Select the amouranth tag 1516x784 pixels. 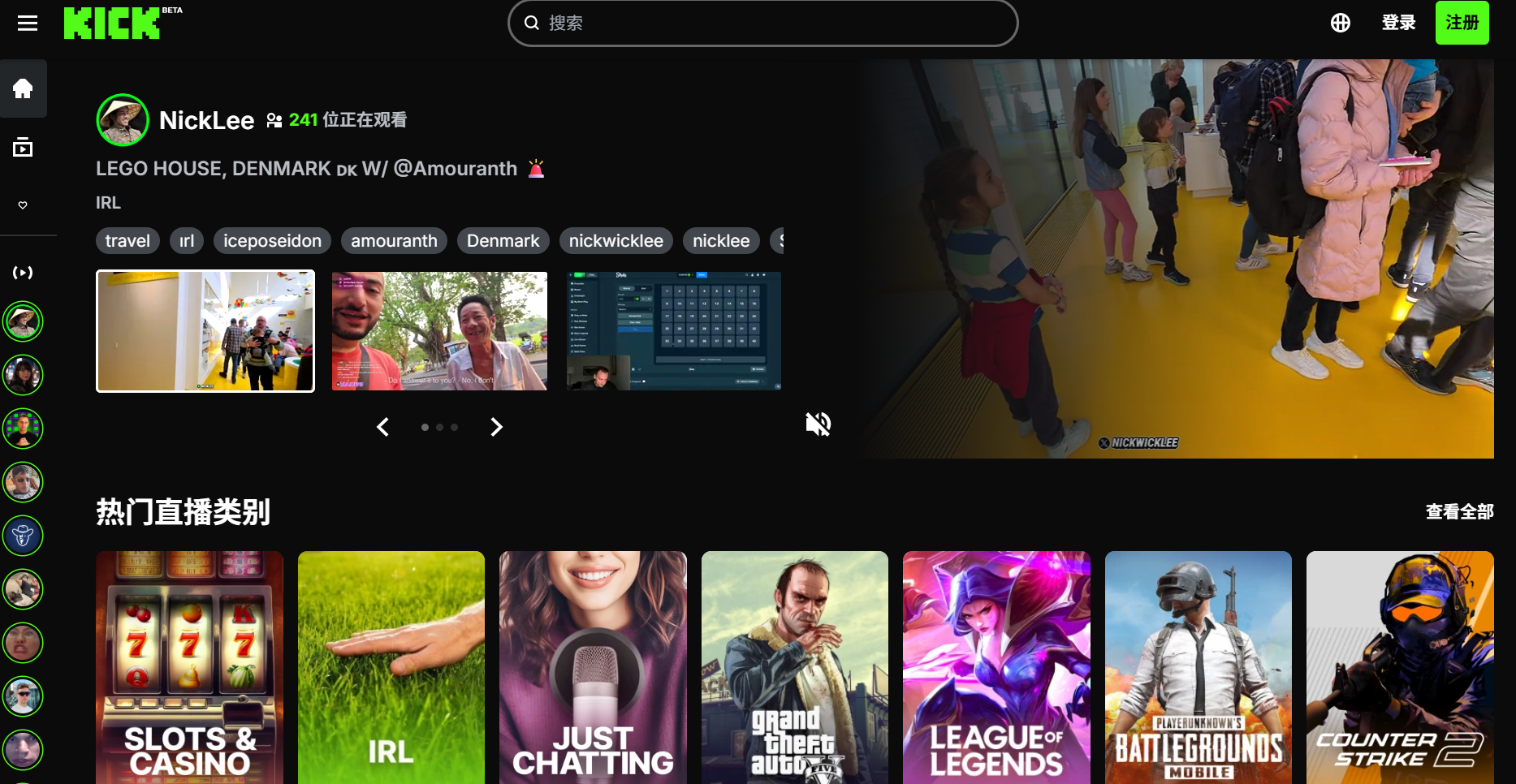point(394,241)
